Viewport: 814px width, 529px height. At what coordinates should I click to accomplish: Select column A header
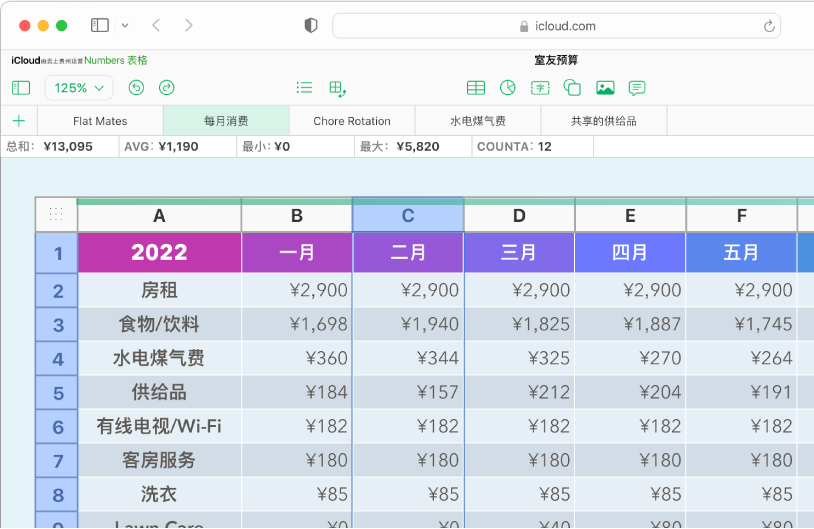(159, 215)
